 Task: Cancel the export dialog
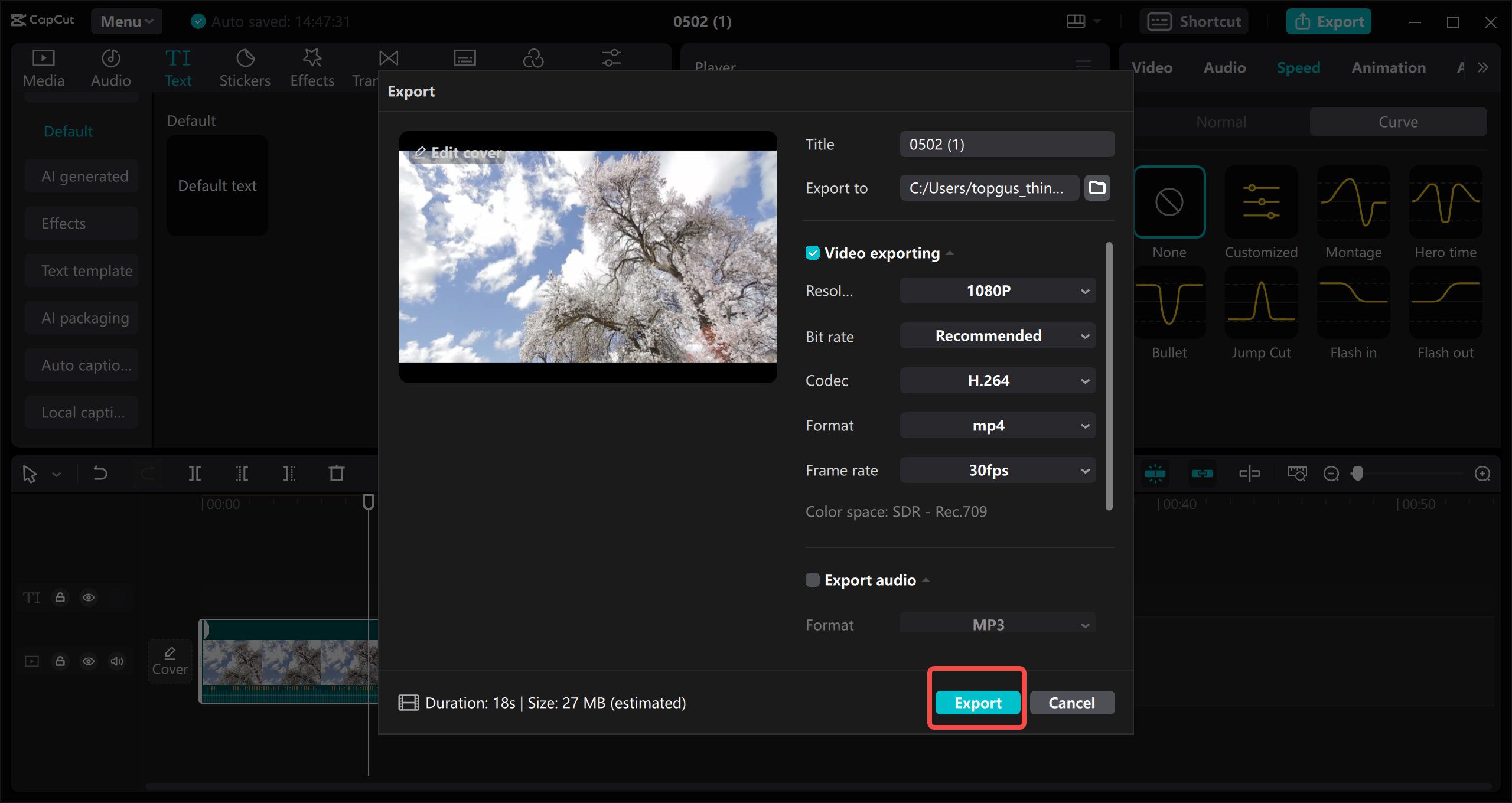coord(1071,703)
